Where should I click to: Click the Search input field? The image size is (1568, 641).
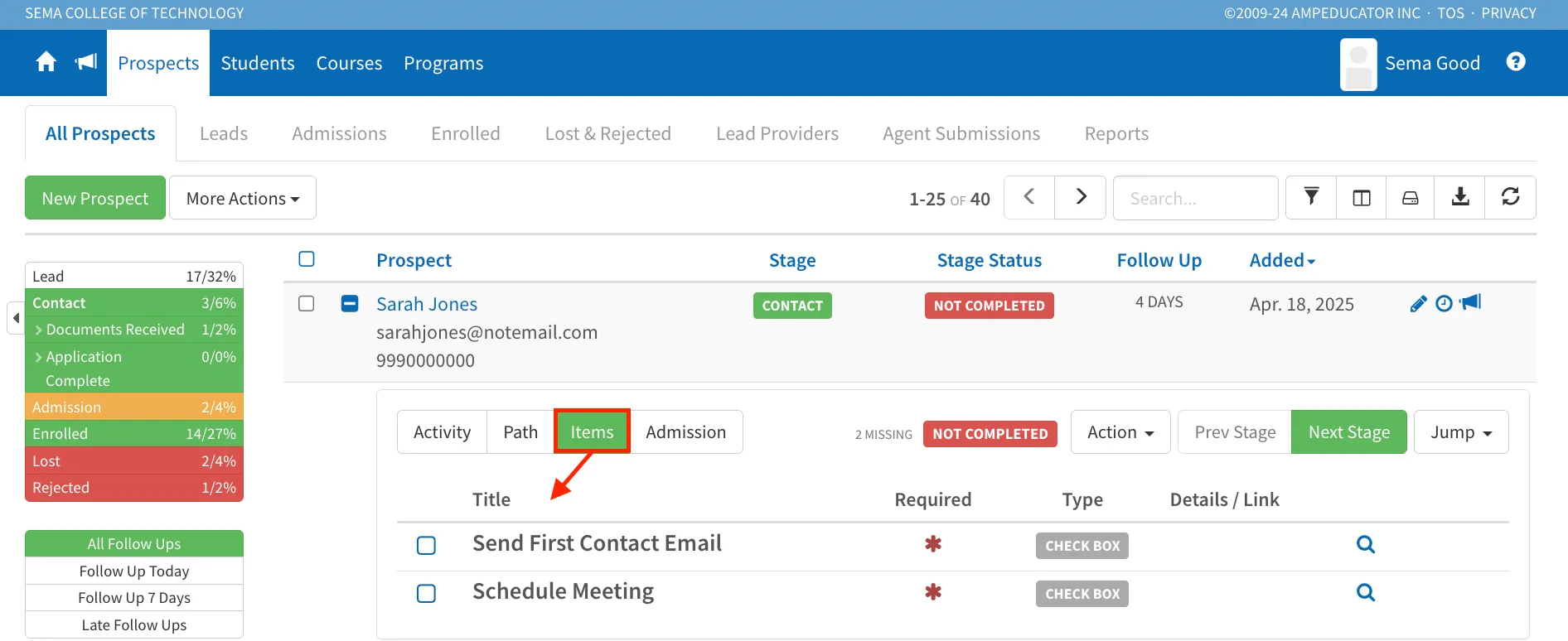click(1195, 198)
